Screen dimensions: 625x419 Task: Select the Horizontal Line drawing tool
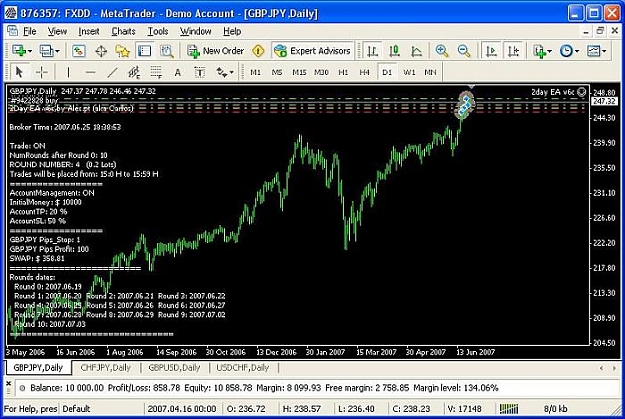90,73
